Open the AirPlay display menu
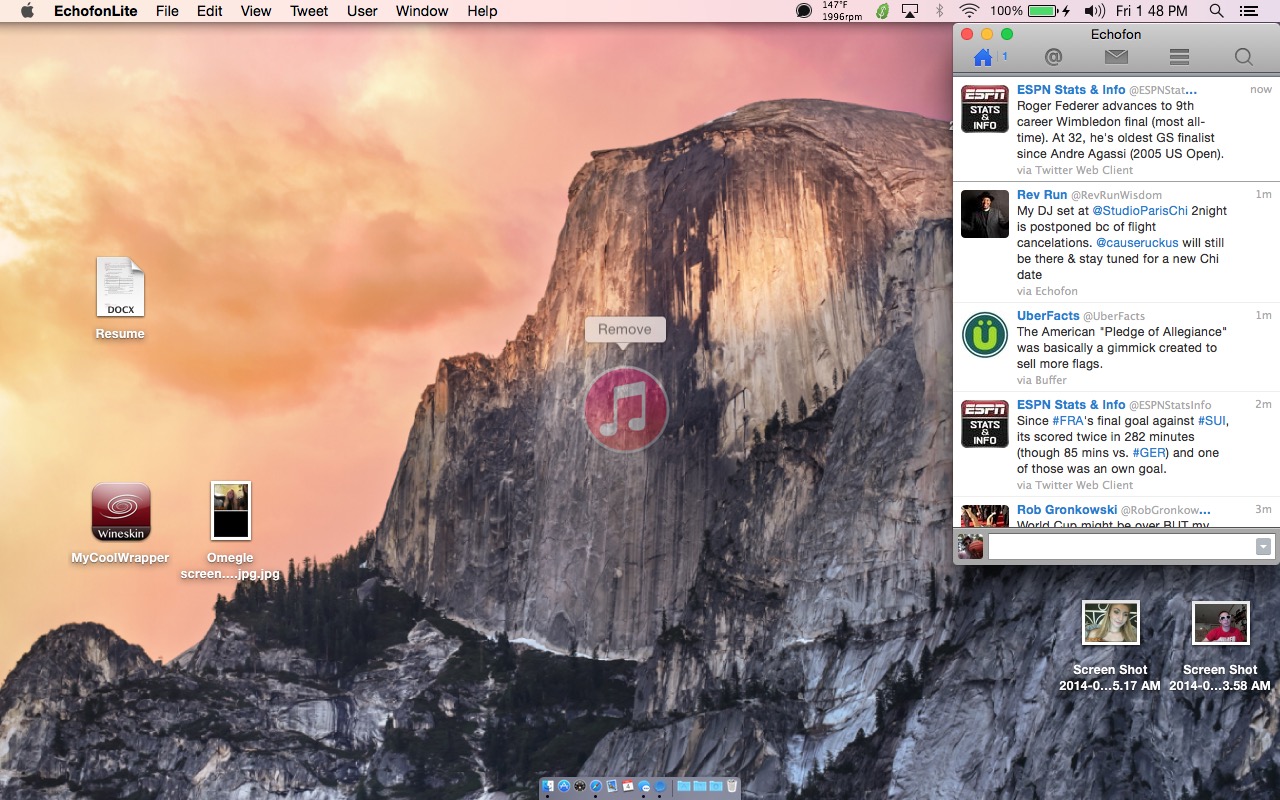1280x800 pixels. coord(910,11)
